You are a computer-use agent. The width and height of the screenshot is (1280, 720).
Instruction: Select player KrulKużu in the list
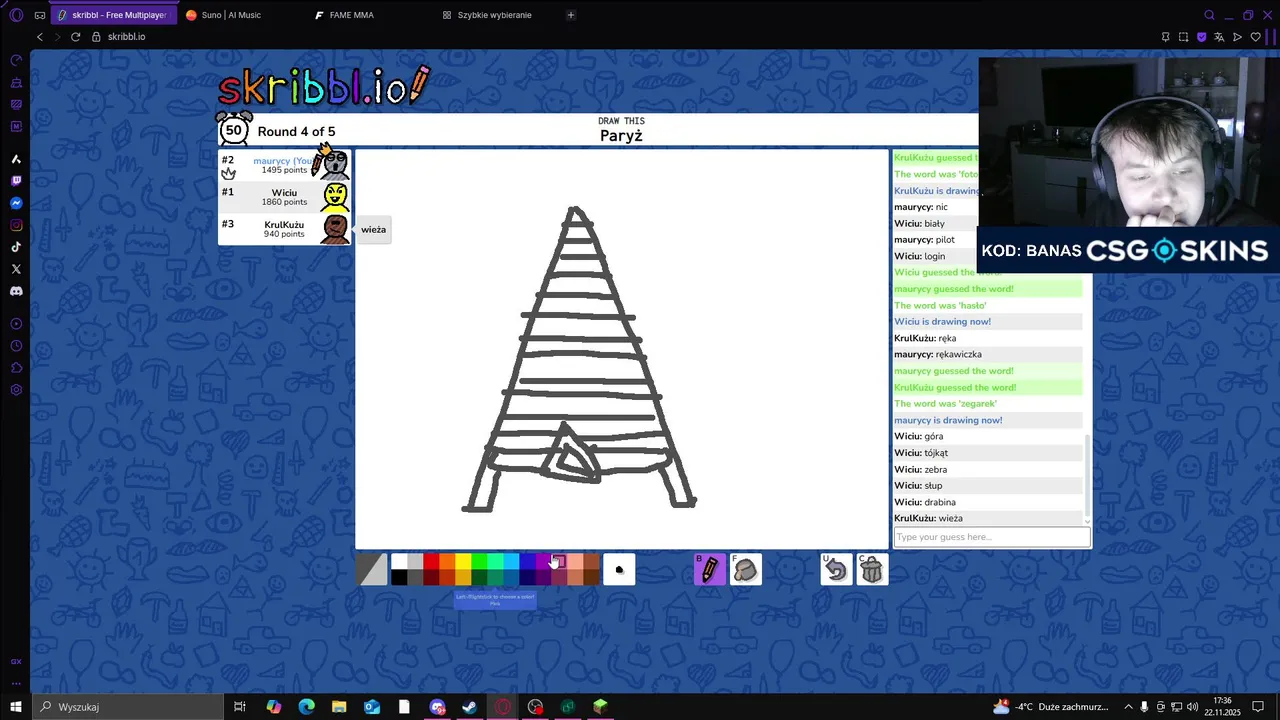click(x=284, y=229)
